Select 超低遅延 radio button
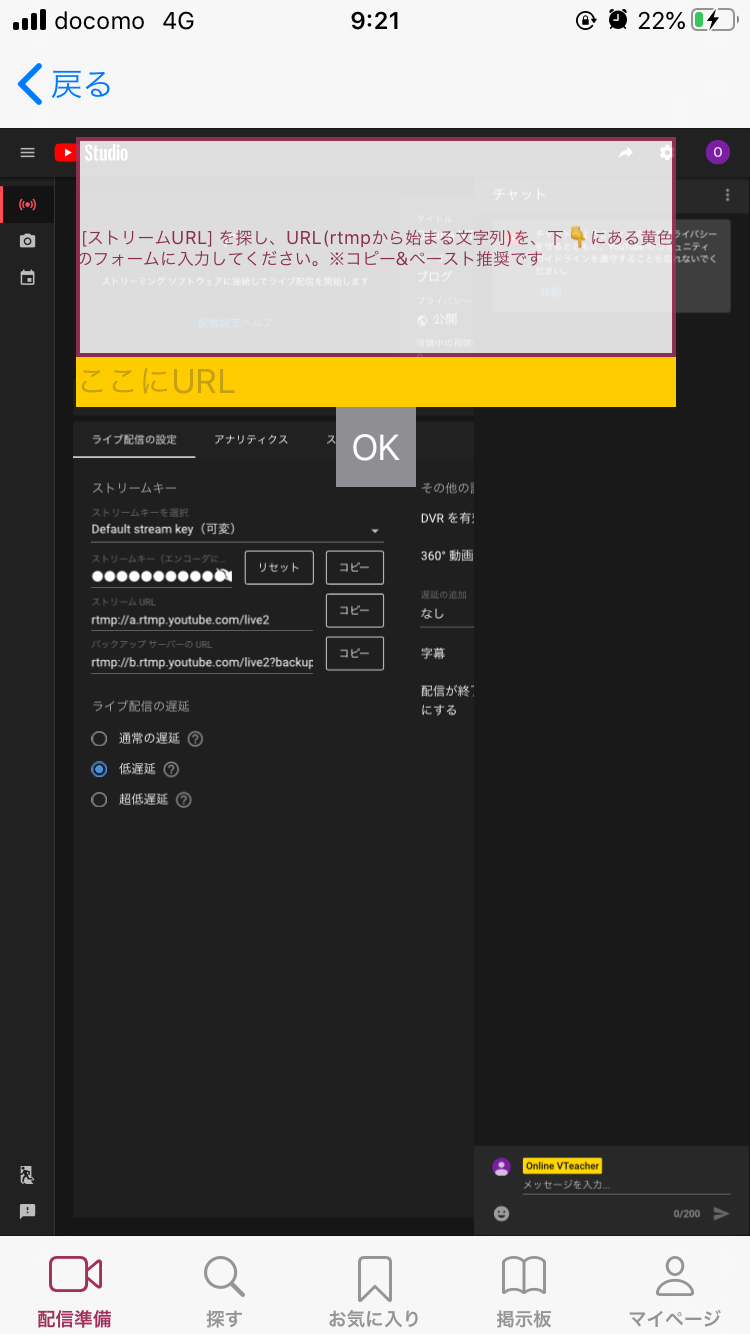This screenshot has height=1334, width=750. click(x=99, y=799)
